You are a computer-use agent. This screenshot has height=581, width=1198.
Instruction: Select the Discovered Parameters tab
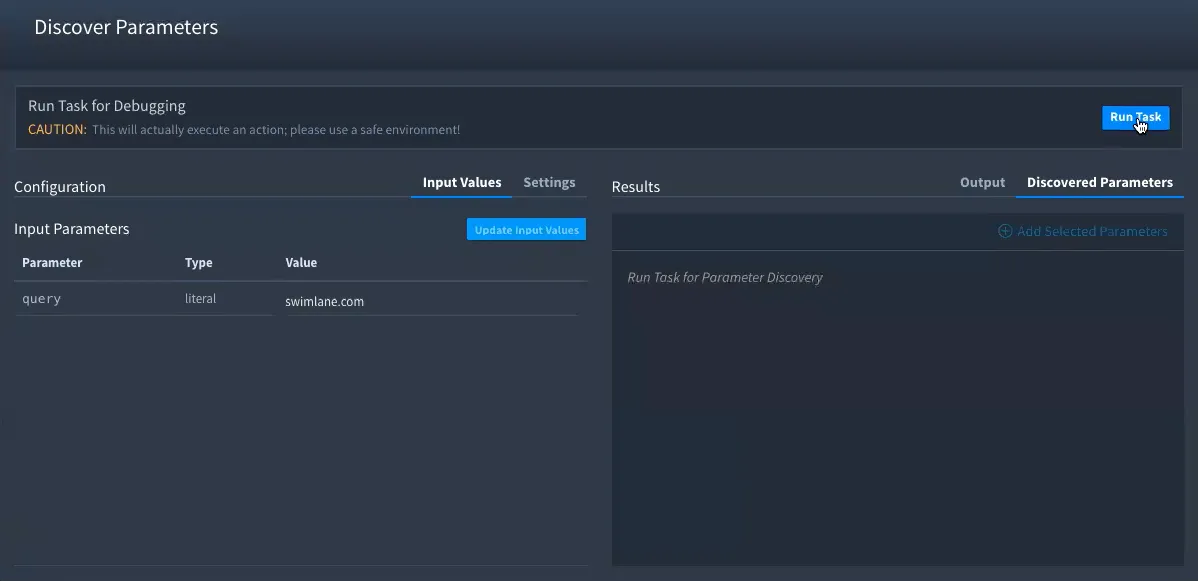point(1099,183)
